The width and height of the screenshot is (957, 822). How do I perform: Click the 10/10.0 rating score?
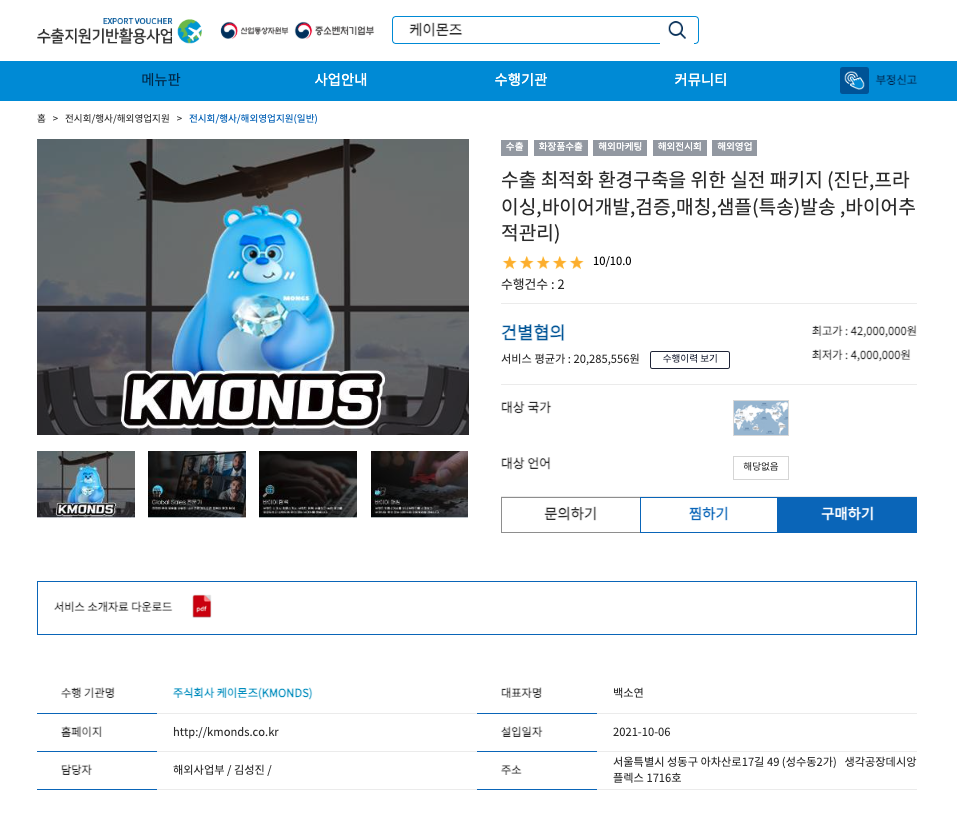612,261
